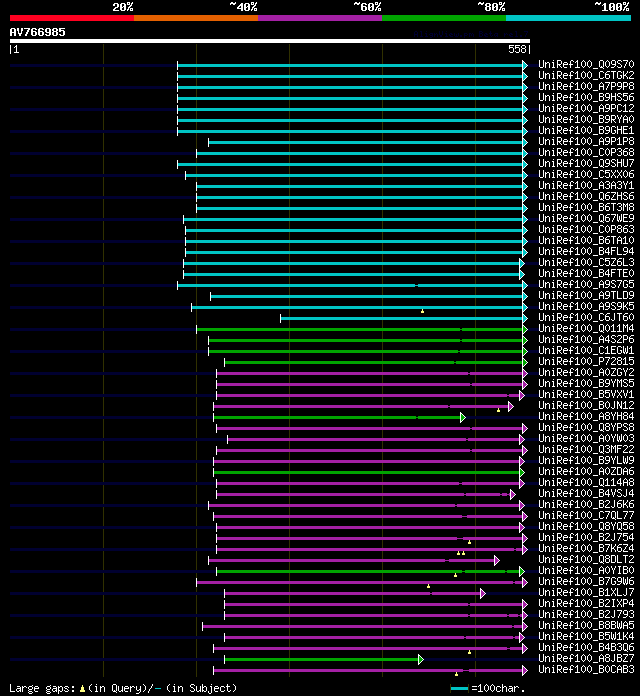Click the white query length bar

270,41
